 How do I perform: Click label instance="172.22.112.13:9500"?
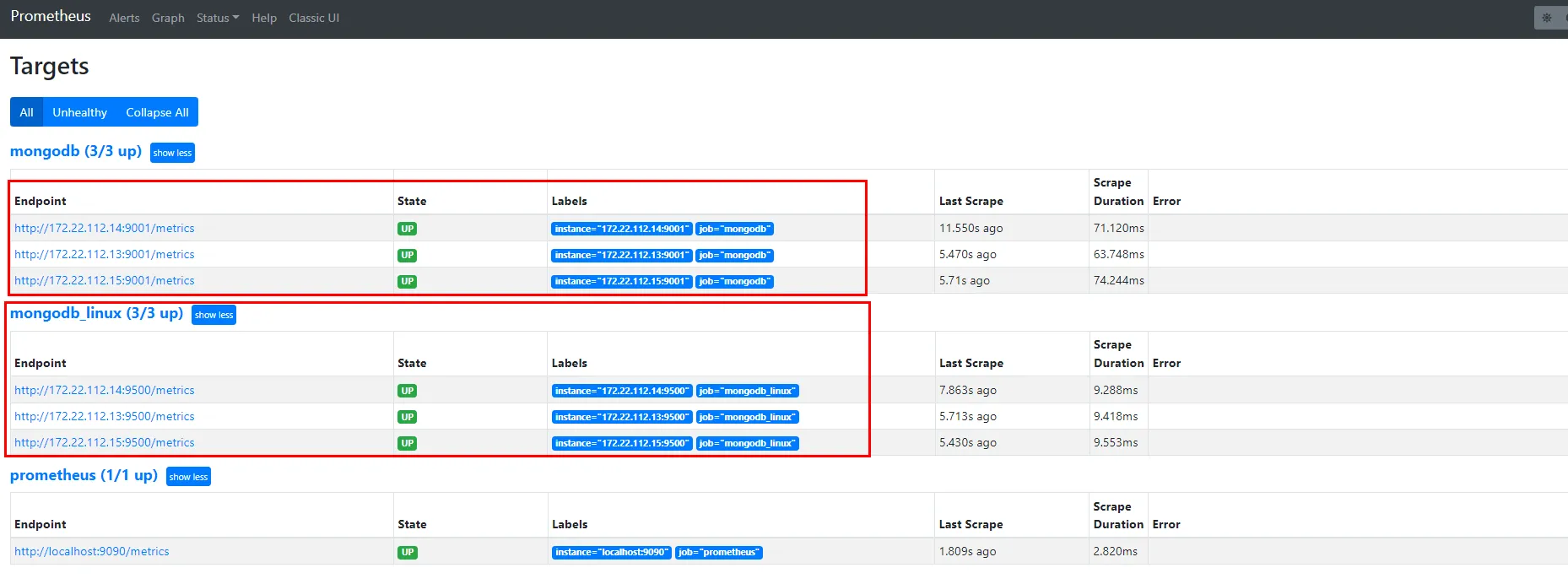click(622, 417)
